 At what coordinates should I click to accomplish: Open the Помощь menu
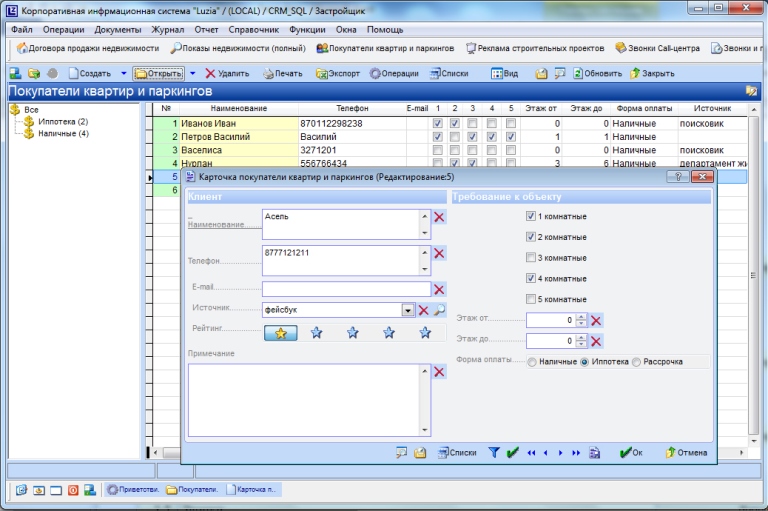[385, 29]
